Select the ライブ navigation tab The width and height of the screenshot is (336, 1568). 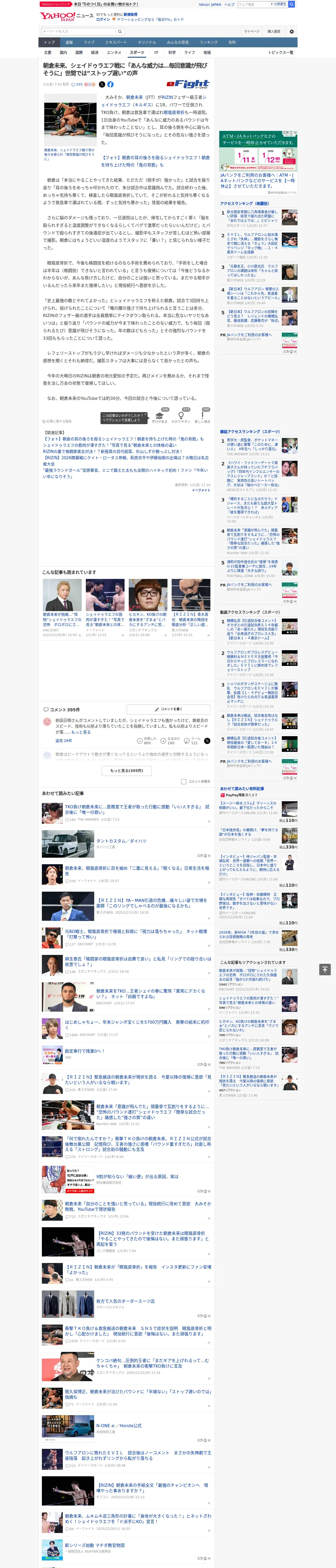click(x=89, y=43)
